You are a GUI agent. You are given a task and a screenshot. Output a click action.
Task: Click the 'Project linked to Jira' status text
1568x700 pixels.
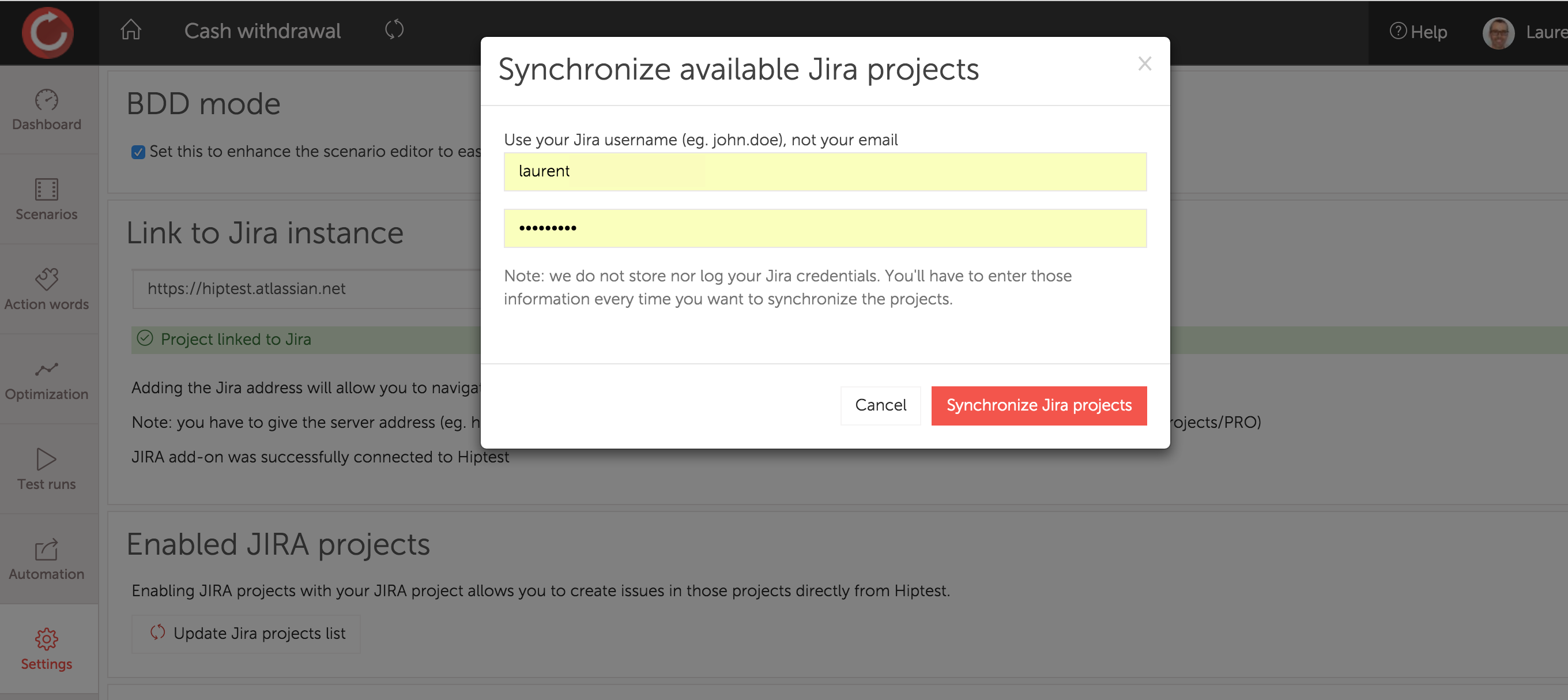(236, 340)
